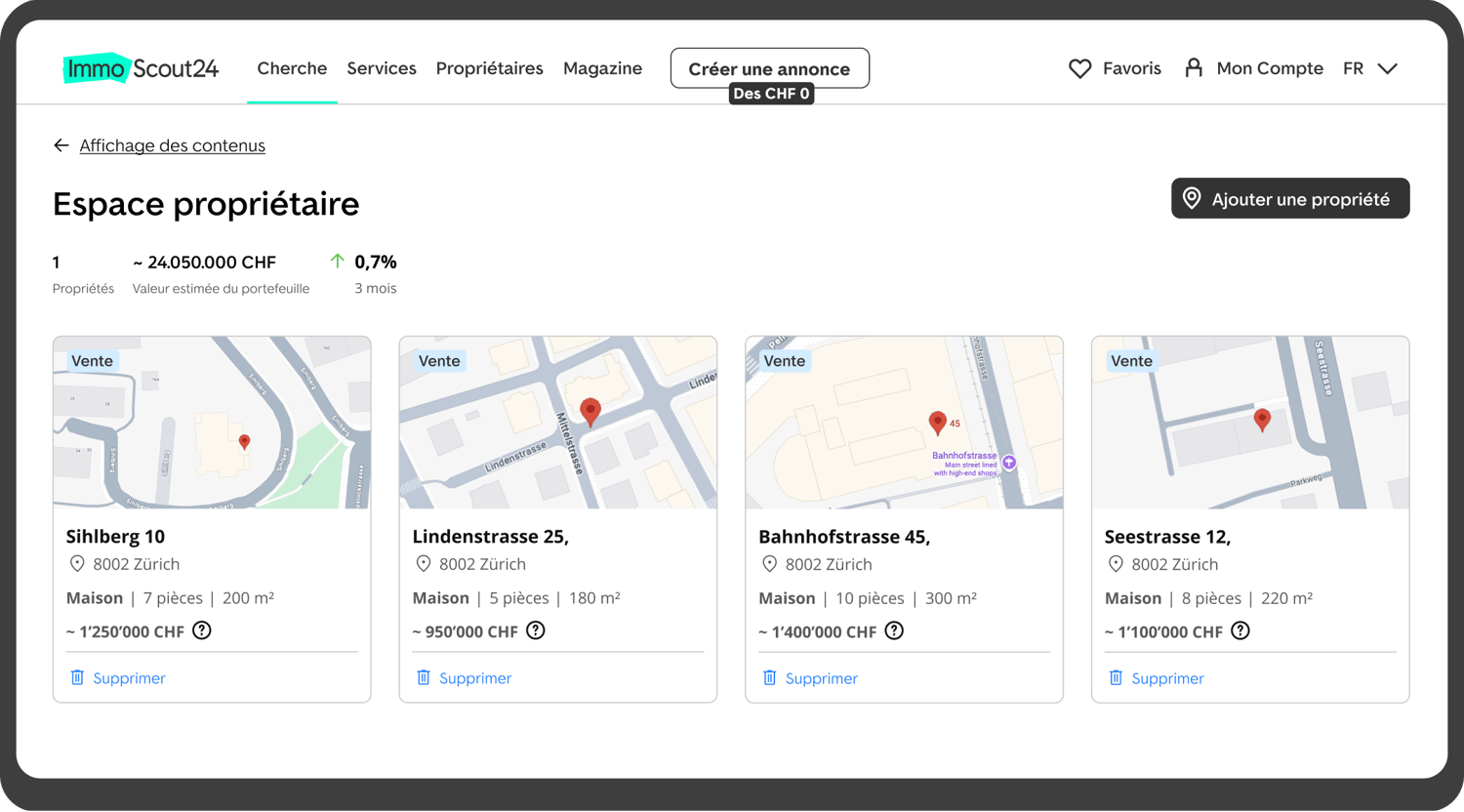Follow the Affichage des contenus link

coord(173,145)
